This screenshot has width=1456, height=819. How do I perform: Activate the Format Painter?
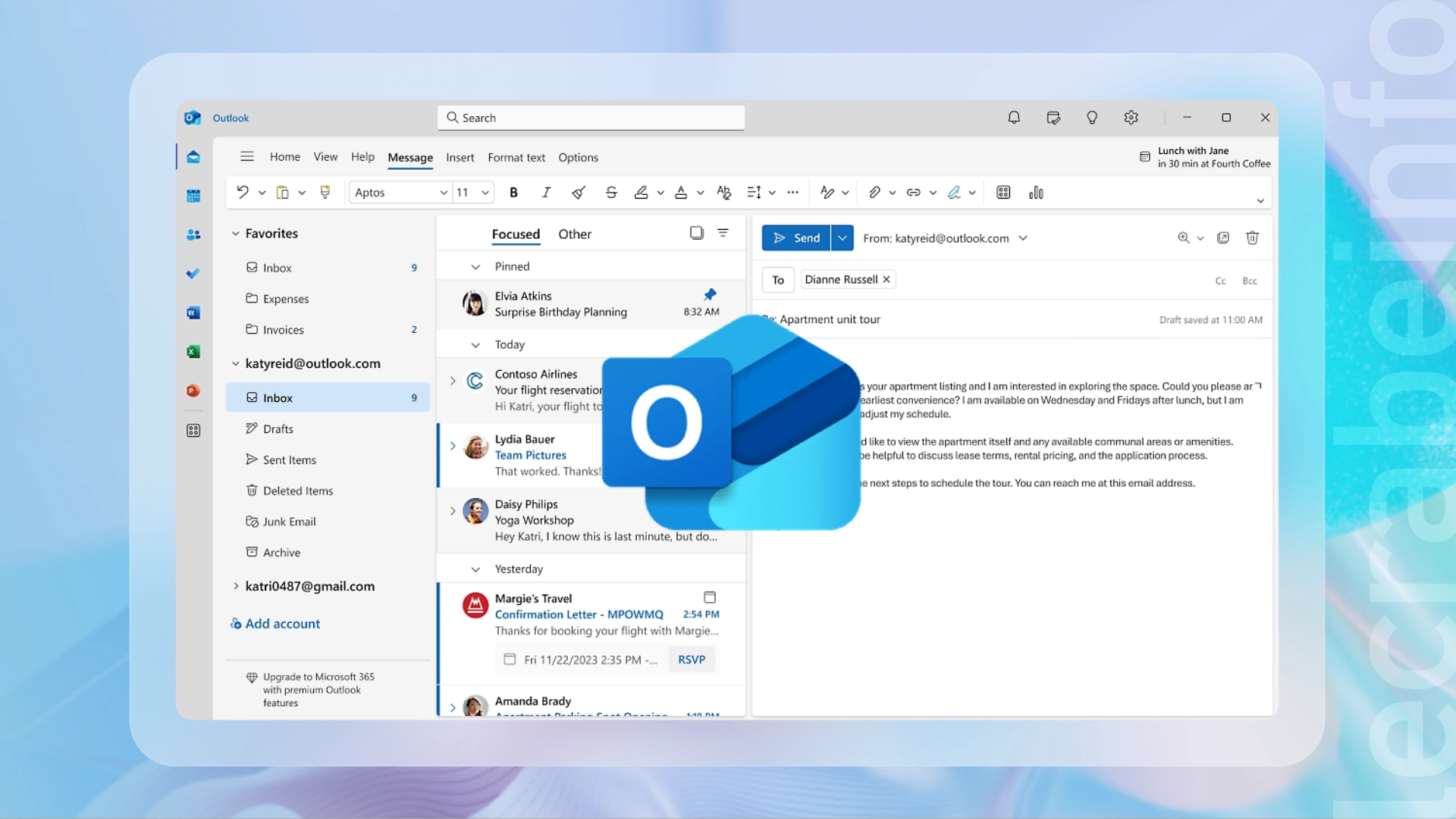click(x=325, y=193)
